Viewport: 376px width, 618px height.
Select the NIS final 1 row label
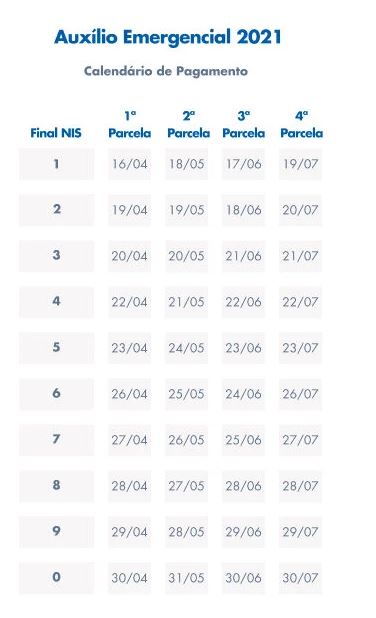[x=56, y=164]
